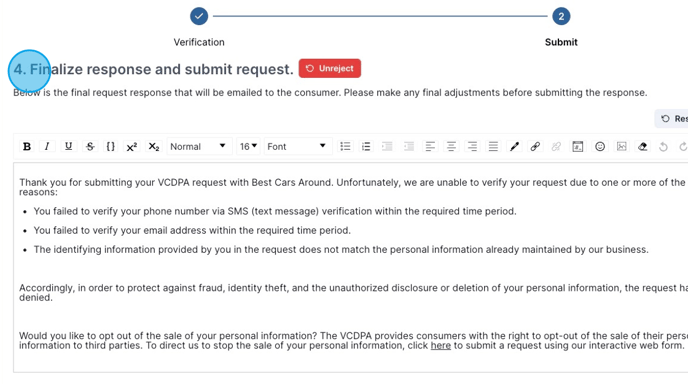Open the text color picker
Screen dimensions: 688x384
(x=514, y=146)
